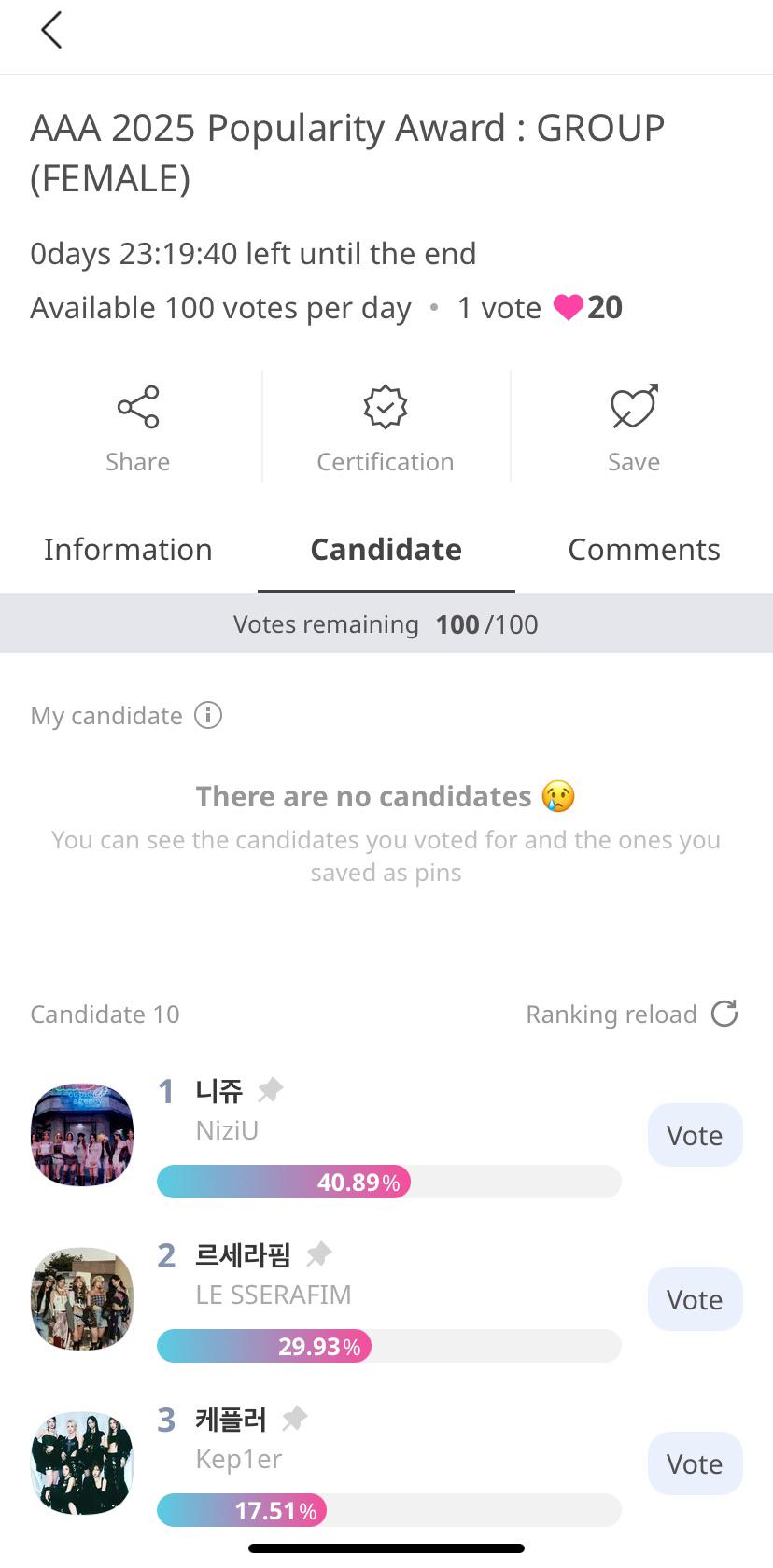Vote for LE SSERAFIM
773x1568 pixels.
695,1299
